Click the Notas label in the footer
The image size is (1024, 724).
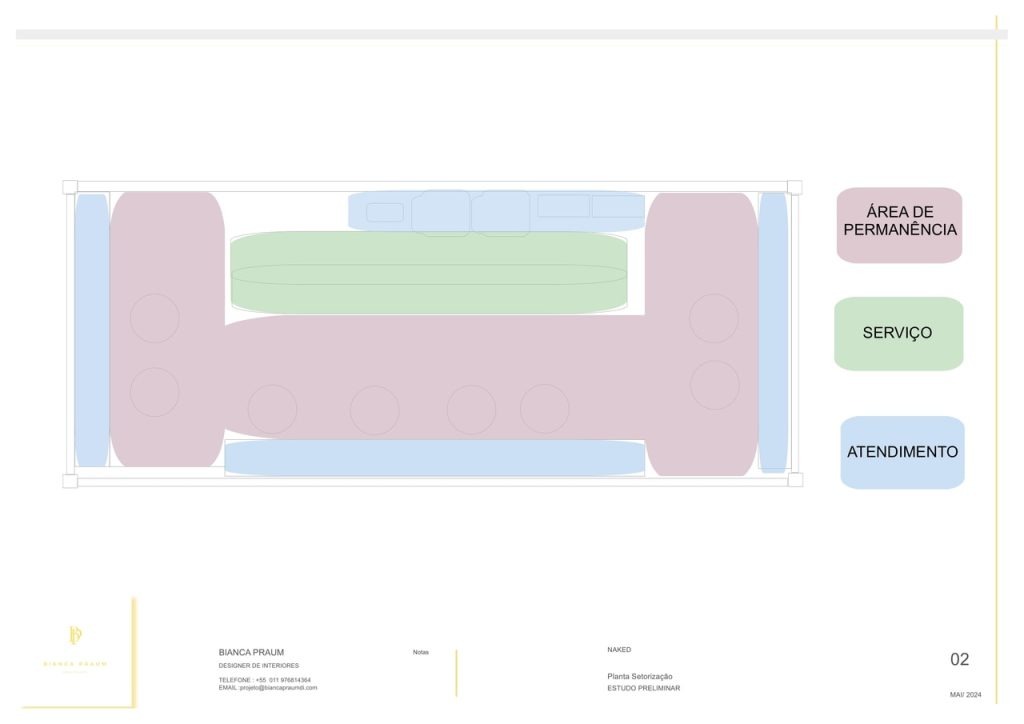pos(421,652)
